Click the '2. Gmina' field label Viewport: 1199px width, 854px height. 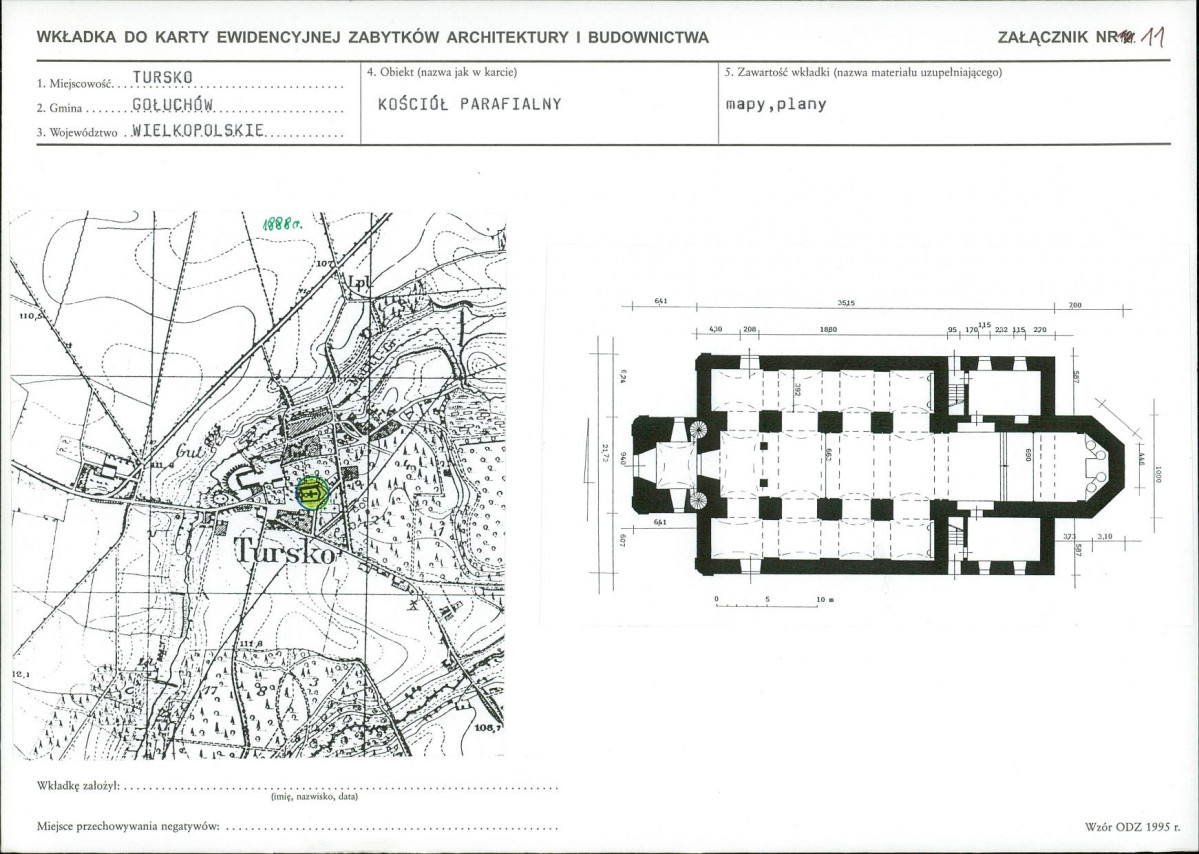pyautogui.click(x=60, y=109)
